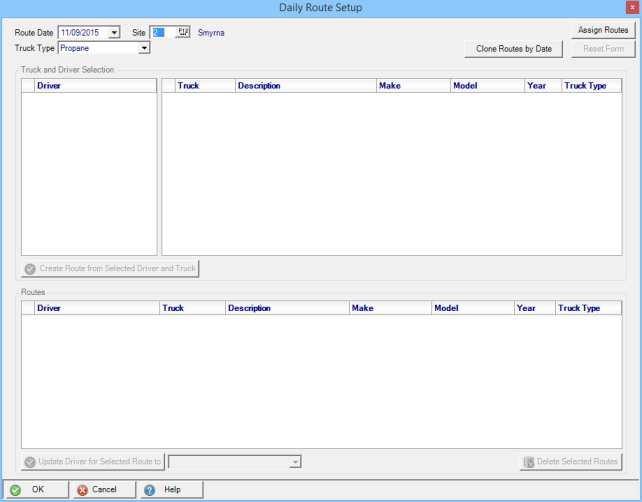Image resolution: width=642 pixels, height=502 pixels.
Task: Click the Site number input field
Action: pyautogui.click(x=161, y=32)
